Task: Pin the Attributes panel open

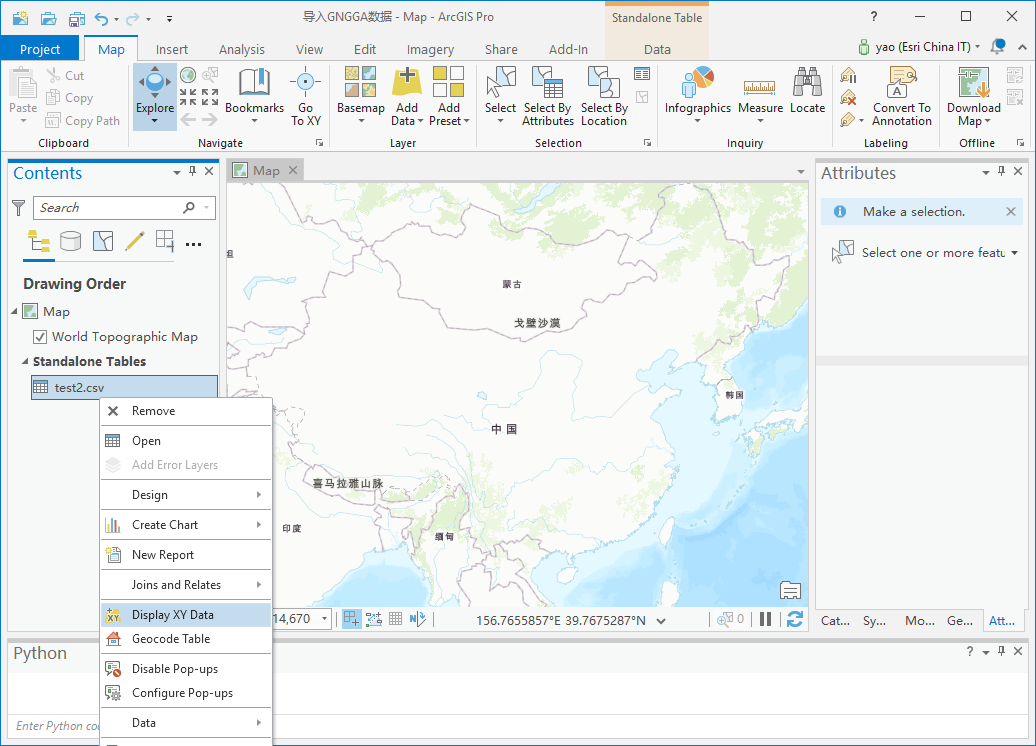Action: click(x=1001, y=172)
